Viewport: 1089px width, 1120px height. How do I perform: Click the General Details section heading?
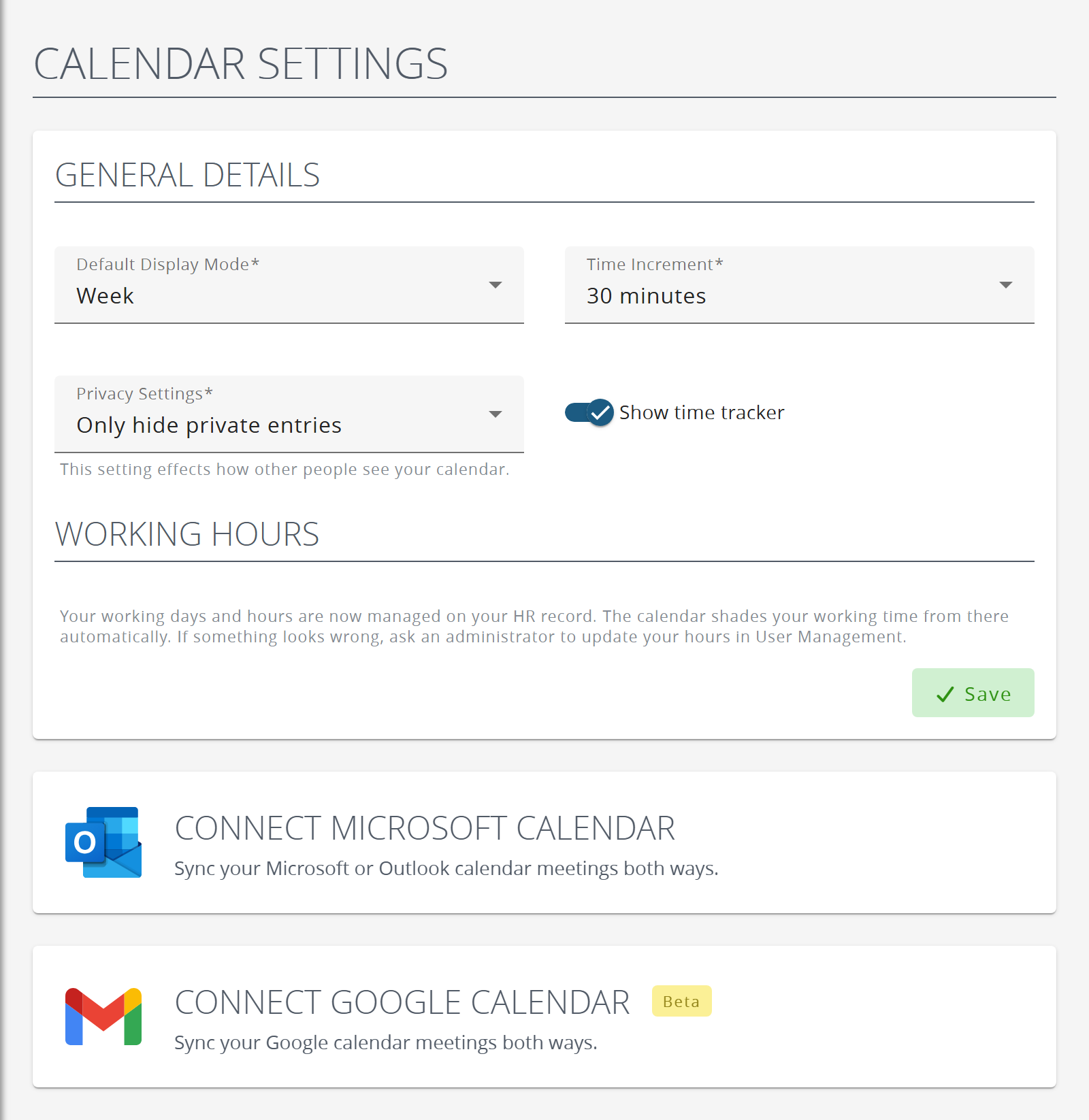(187, 175)
